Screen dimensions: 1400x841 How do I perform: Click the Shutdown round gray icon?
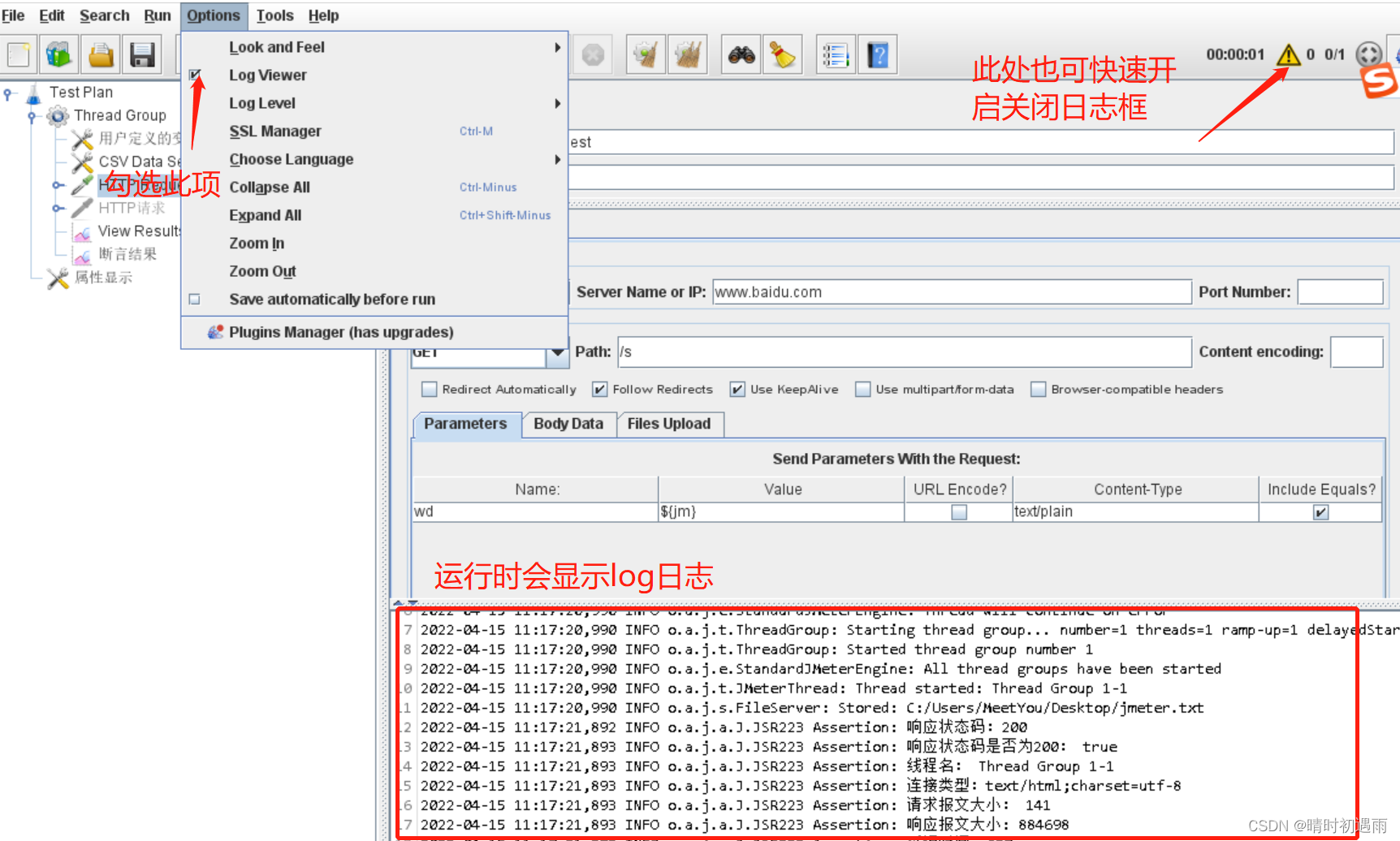pos(593,55)
